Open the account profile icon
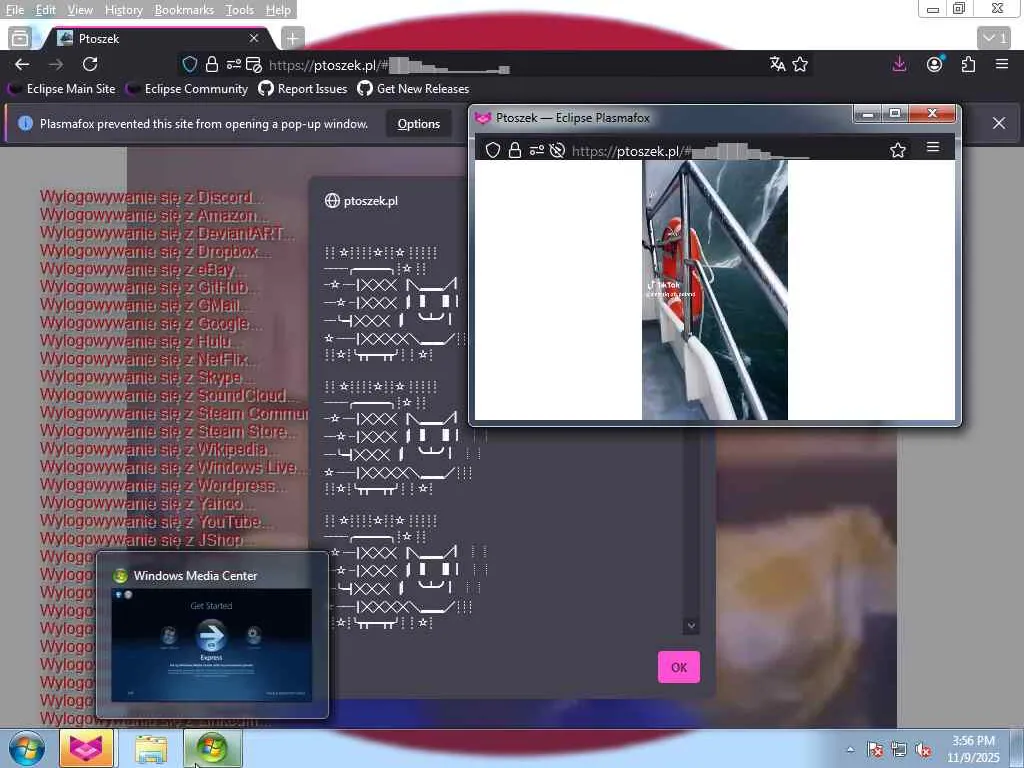 click(935, 64)
